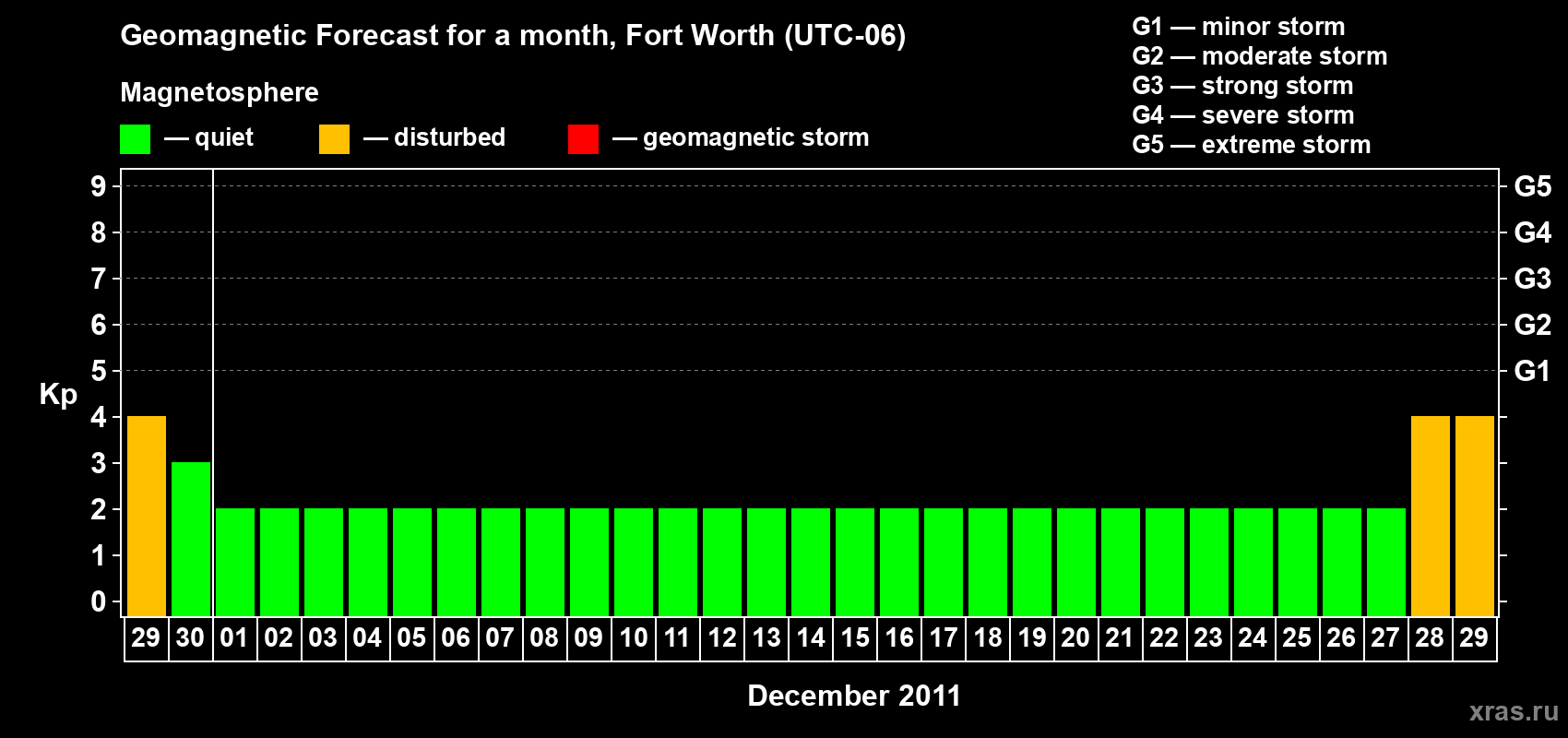Image resolution: width=1568 pixels, height=738 pixels.
Task: Click the Kp value 0 on left axis
Action: [x=99, y=601]
